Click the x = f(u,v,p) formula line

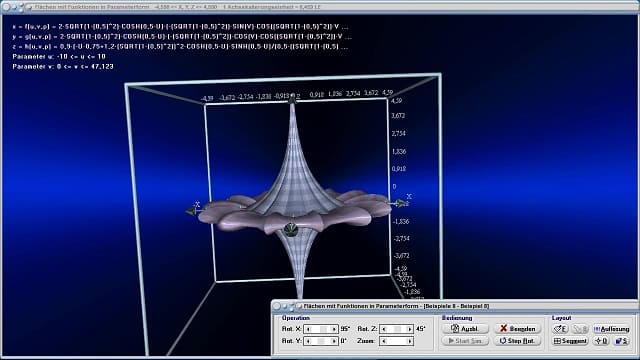click(x=180, y=27)
